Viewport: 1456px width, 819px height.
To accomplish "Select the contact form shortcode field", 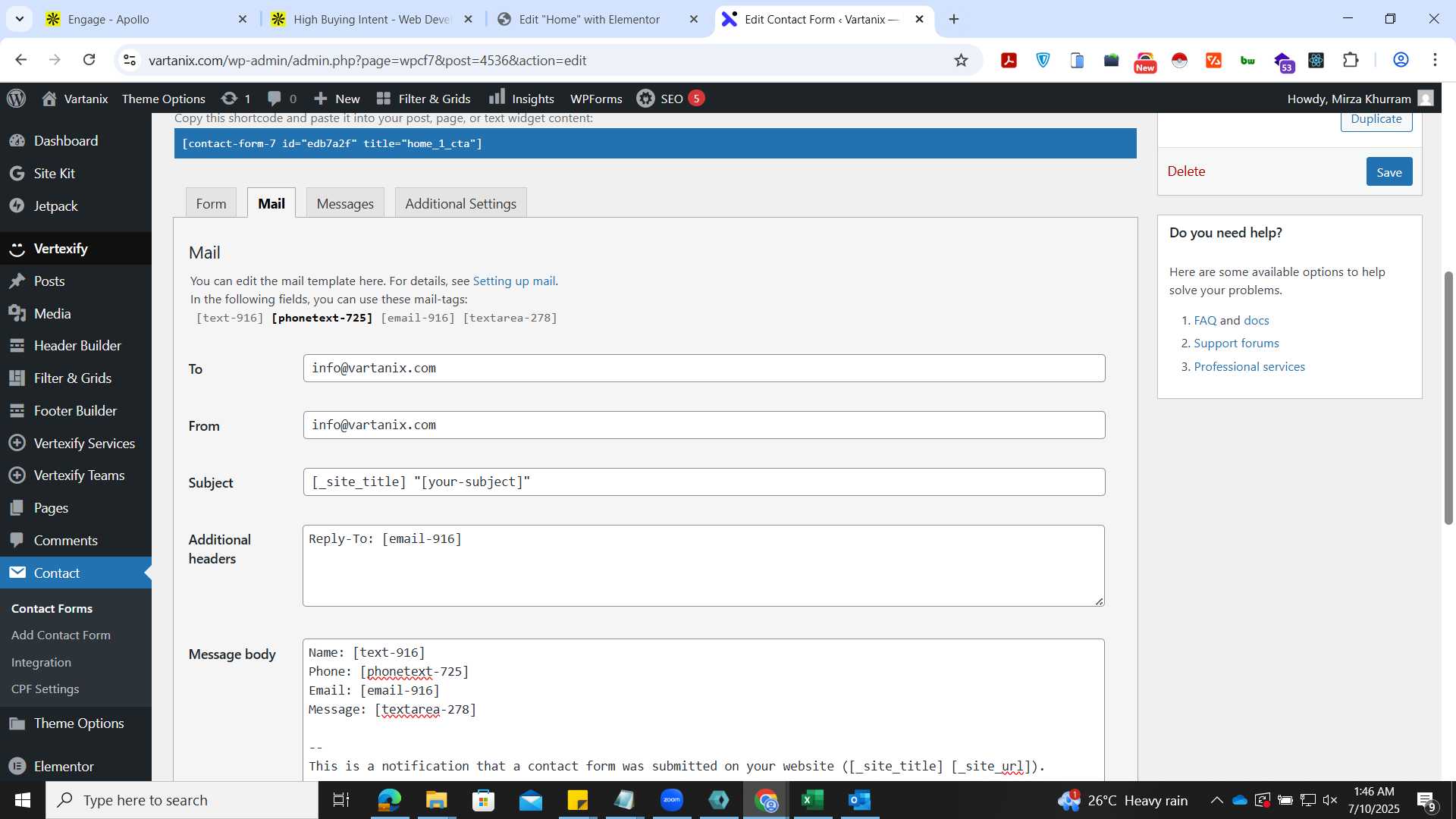I will coord(655,143).
